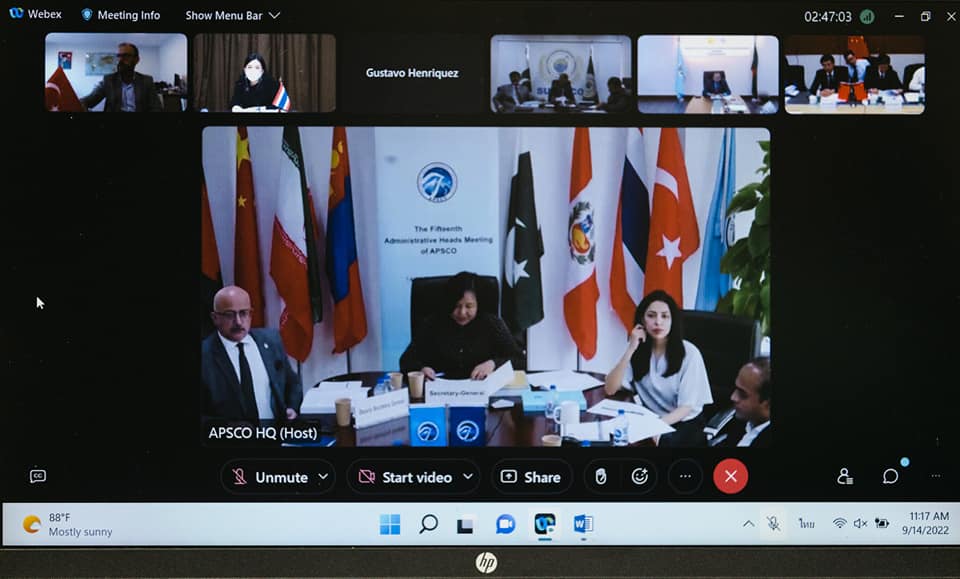Image resolution: width=960 pixels, height=579 pixels.
Task: Open the participants panel icon
Action: click(845, 477)
